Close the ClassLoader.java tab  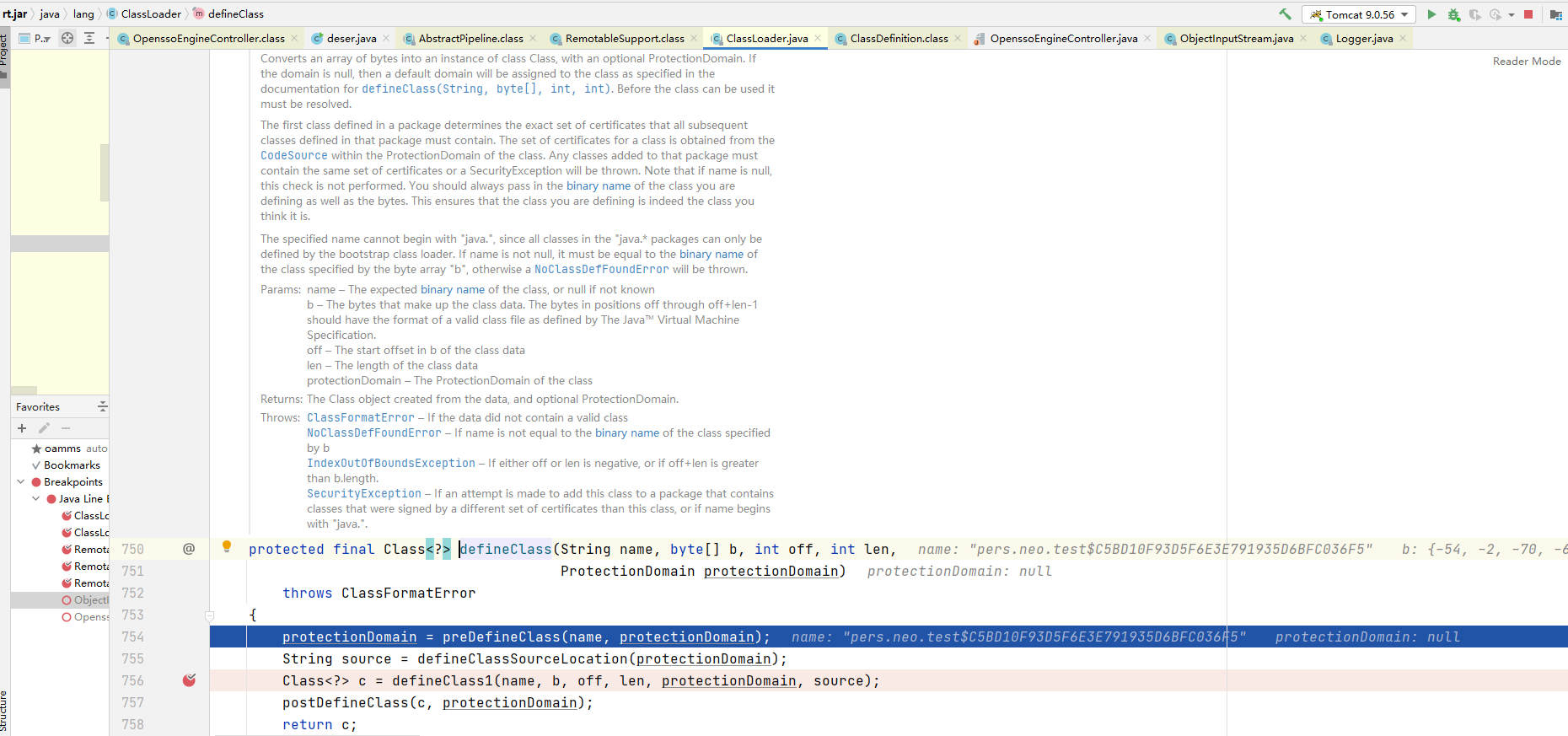(818, 38)
